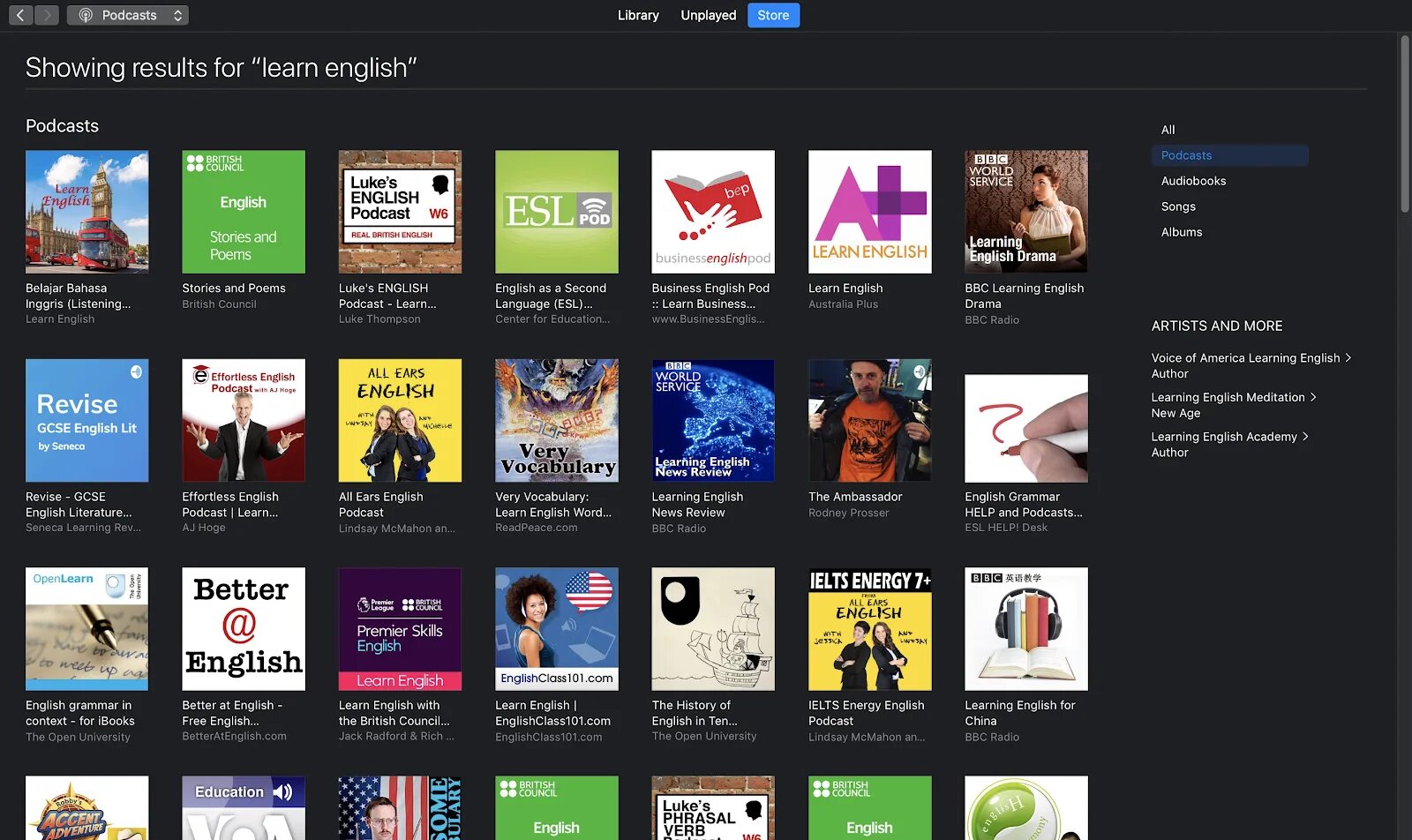Open Very Vocabulary podcast artwork
The width and height of the screenshot is (1412, 840).
tap(557, 420)
